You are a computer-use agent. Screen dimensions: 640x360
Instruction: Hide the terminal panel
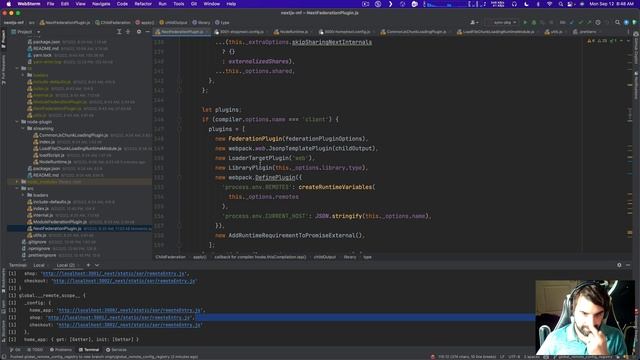click(628, 265)
